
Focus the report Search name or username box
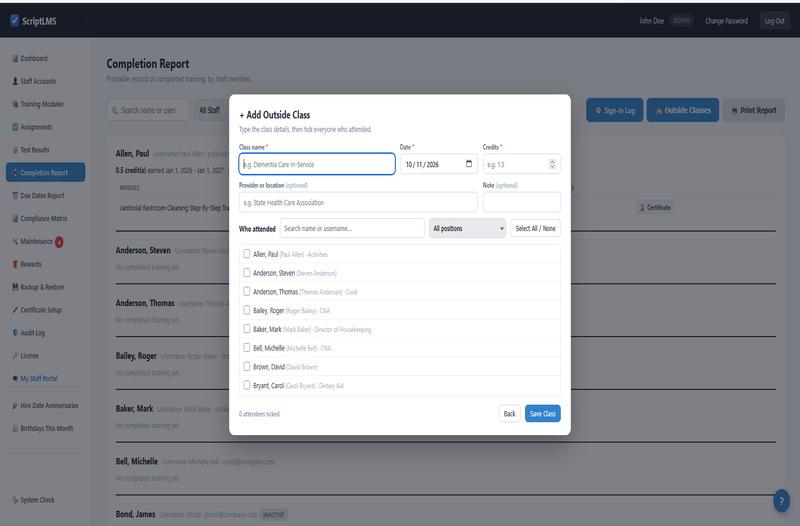(x=148, y=110)
